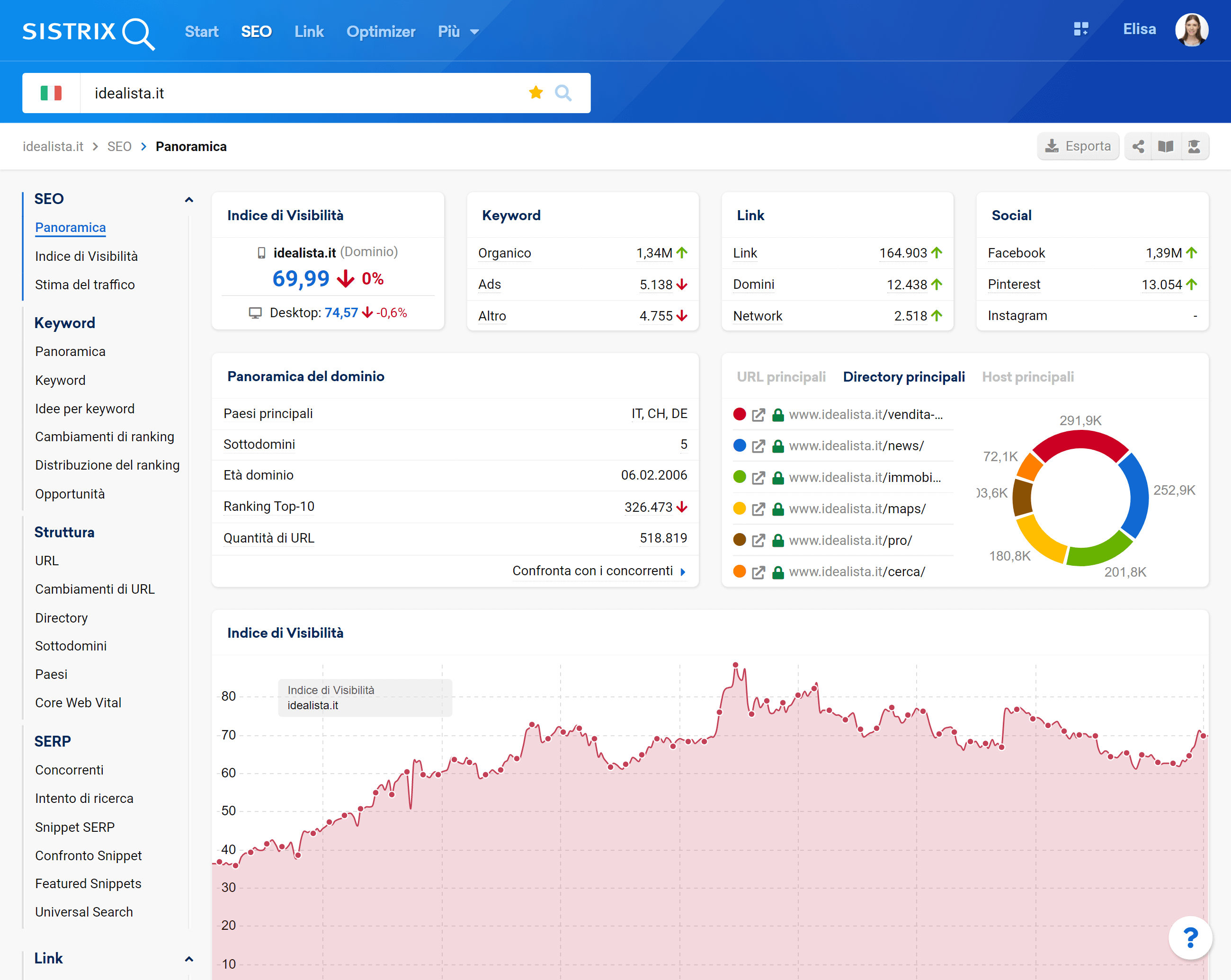The height and width of the screenshot is (980, 1231).
Task: Click the desktop monitor icon
Action: (x=255, y=313)
